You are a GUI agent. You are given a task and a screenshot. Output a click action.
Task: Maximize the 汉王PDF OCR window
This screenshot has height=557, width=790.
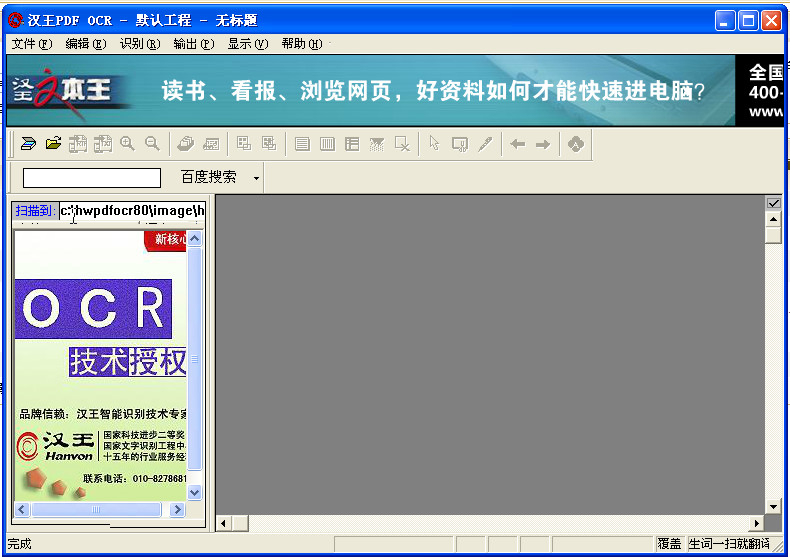pos(748,21)
